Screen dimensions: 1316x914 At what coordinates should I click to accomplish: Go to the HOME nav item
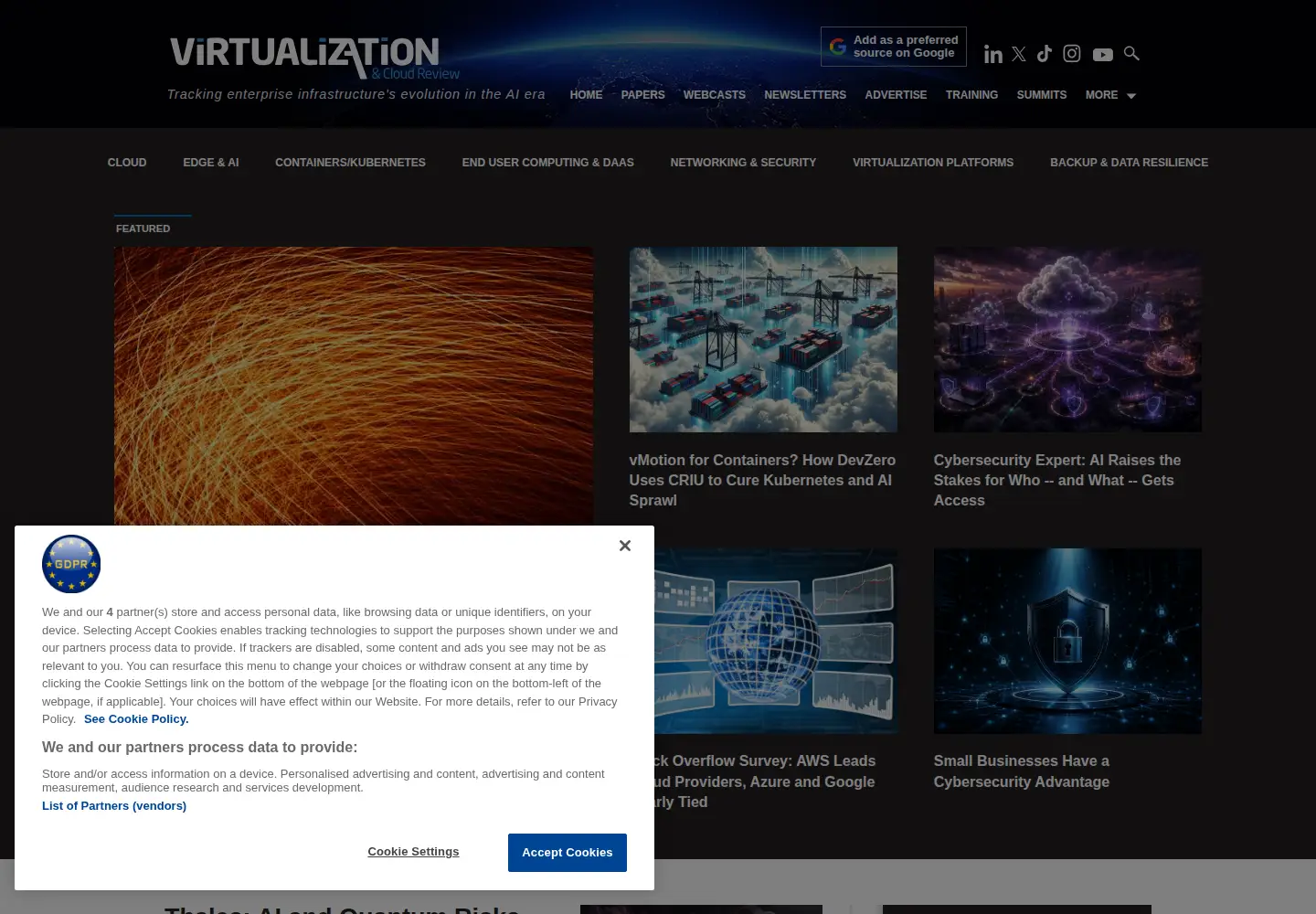click(586, 95)
